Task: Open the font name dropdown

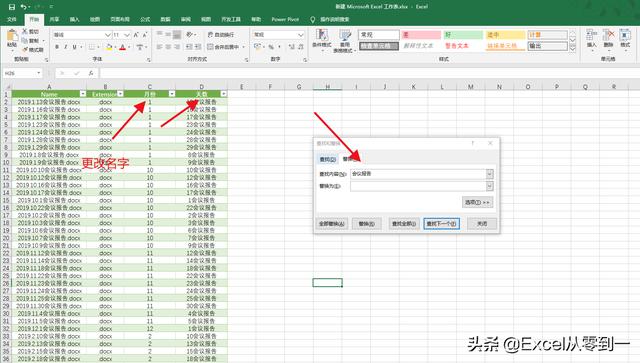Action: [x=108, y=35]
